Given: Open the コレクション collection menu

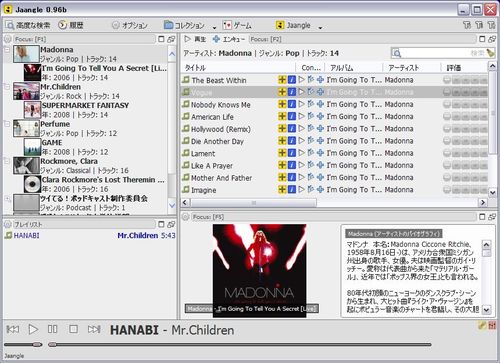Looking at the screenshot, I should coord(184,25).
